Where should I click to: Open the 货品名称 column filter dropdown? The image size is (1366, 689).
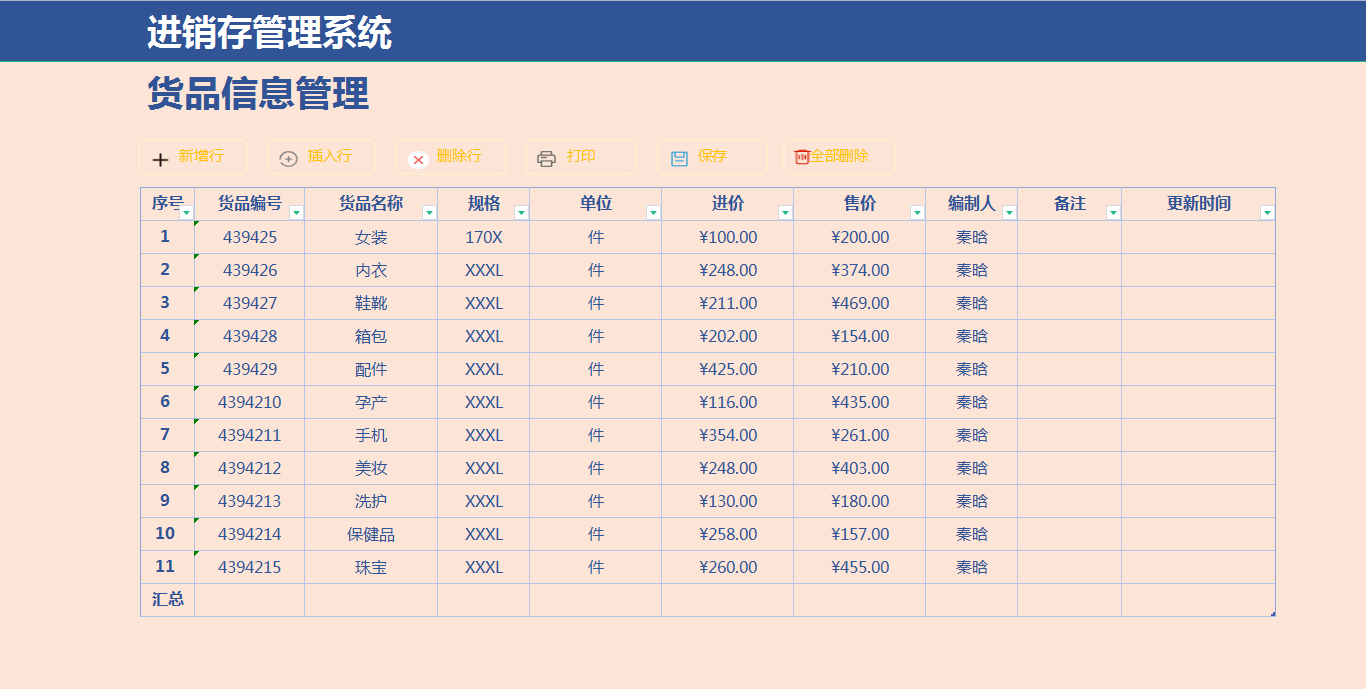point(429,211)
